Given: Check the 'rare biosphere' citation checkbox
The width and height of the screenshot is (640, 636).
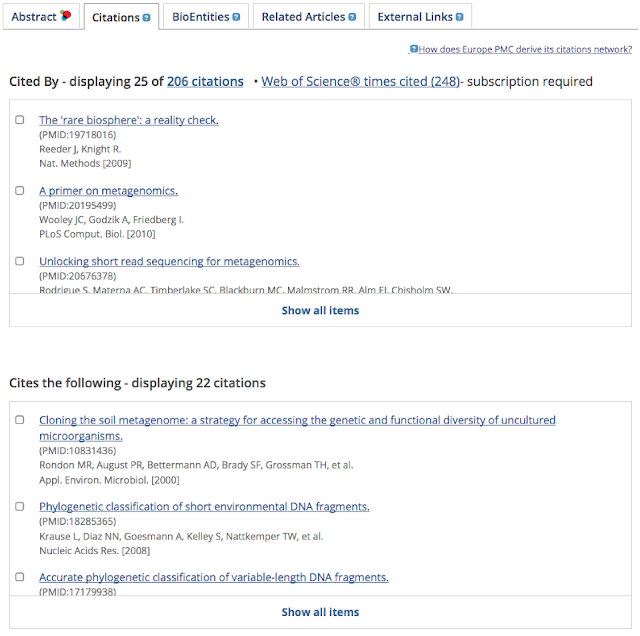Looking at the screenshot, I should 20,120.
